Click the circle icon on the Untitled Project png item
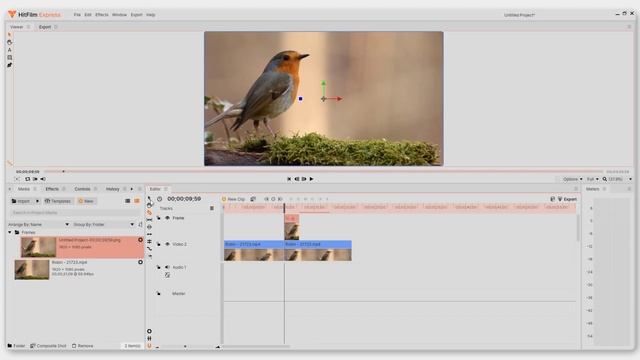Viewport: 640px width, 360px height. (140, 240)
